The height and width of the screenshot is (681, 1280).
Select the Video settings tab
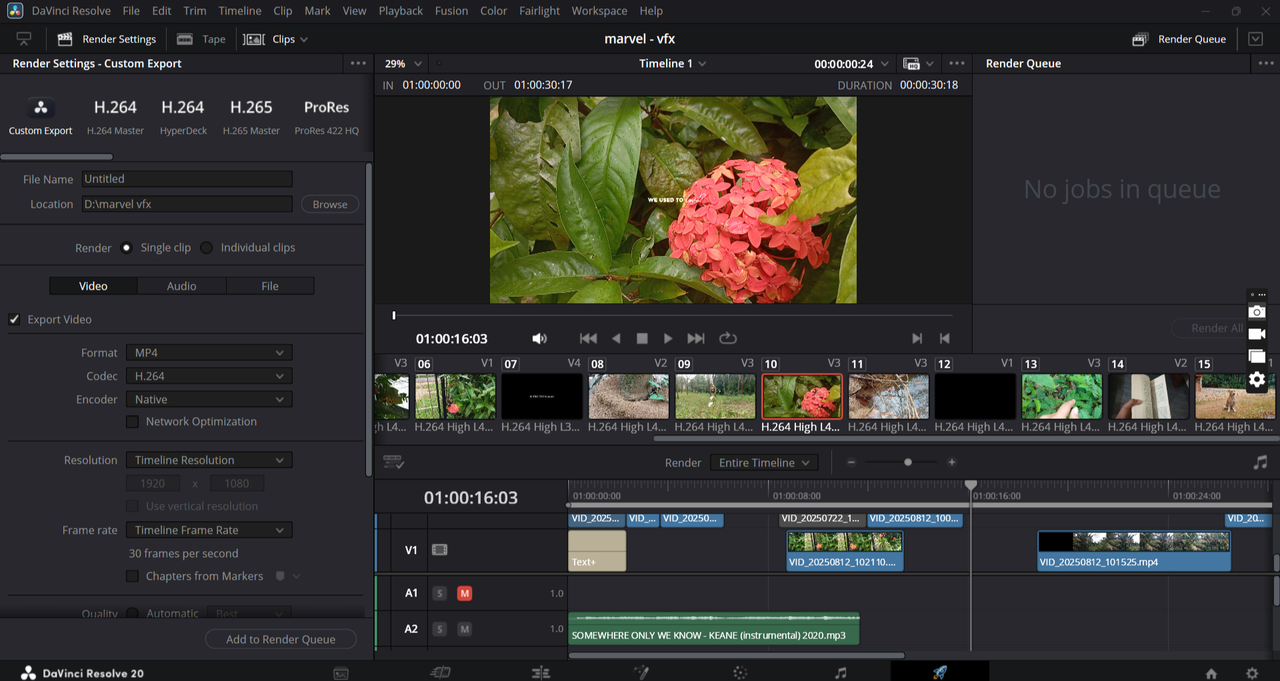(x=93, y=286)
